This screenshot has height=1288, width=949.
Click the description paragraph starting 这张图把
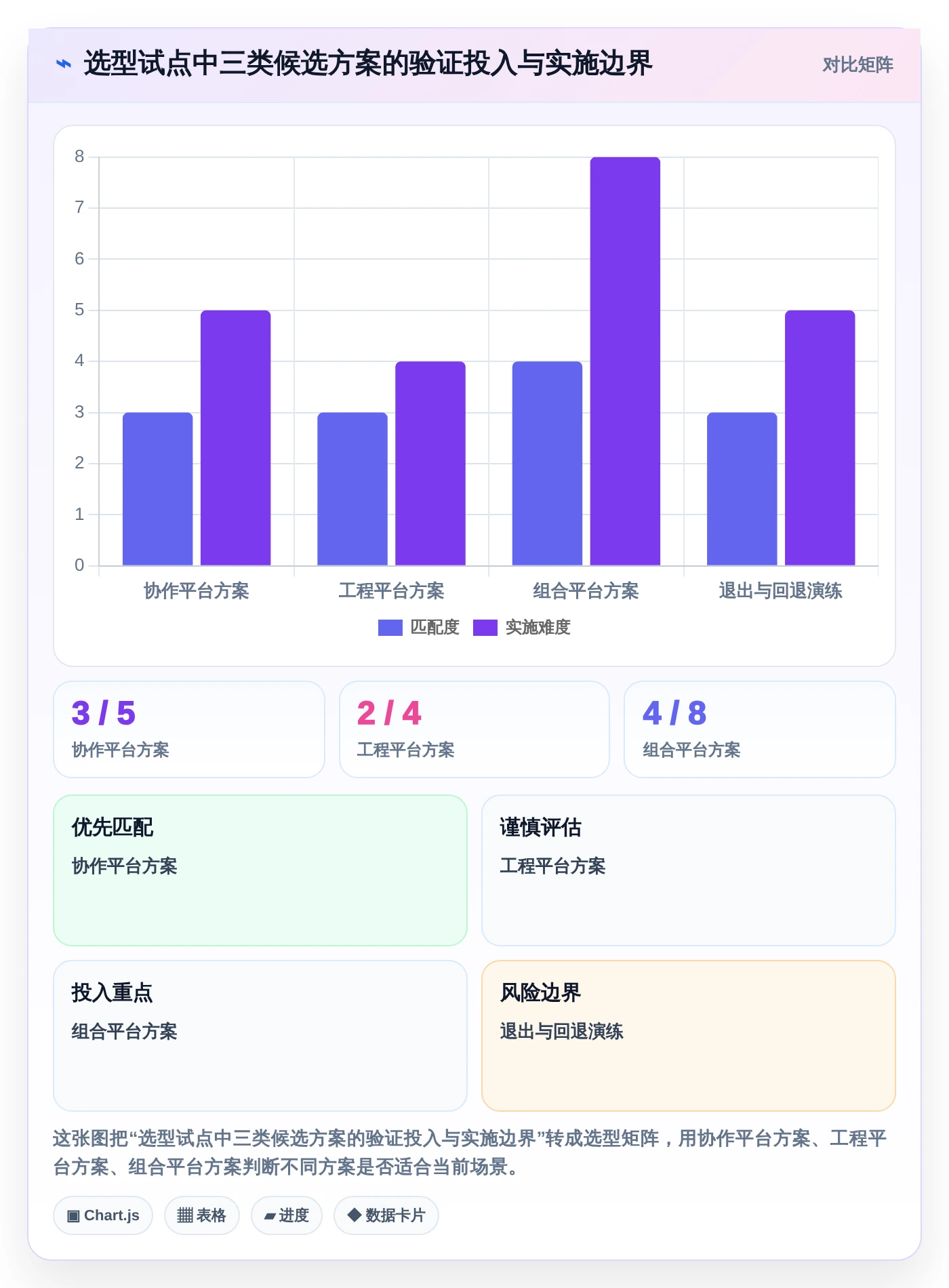[x=470, y=1152]
